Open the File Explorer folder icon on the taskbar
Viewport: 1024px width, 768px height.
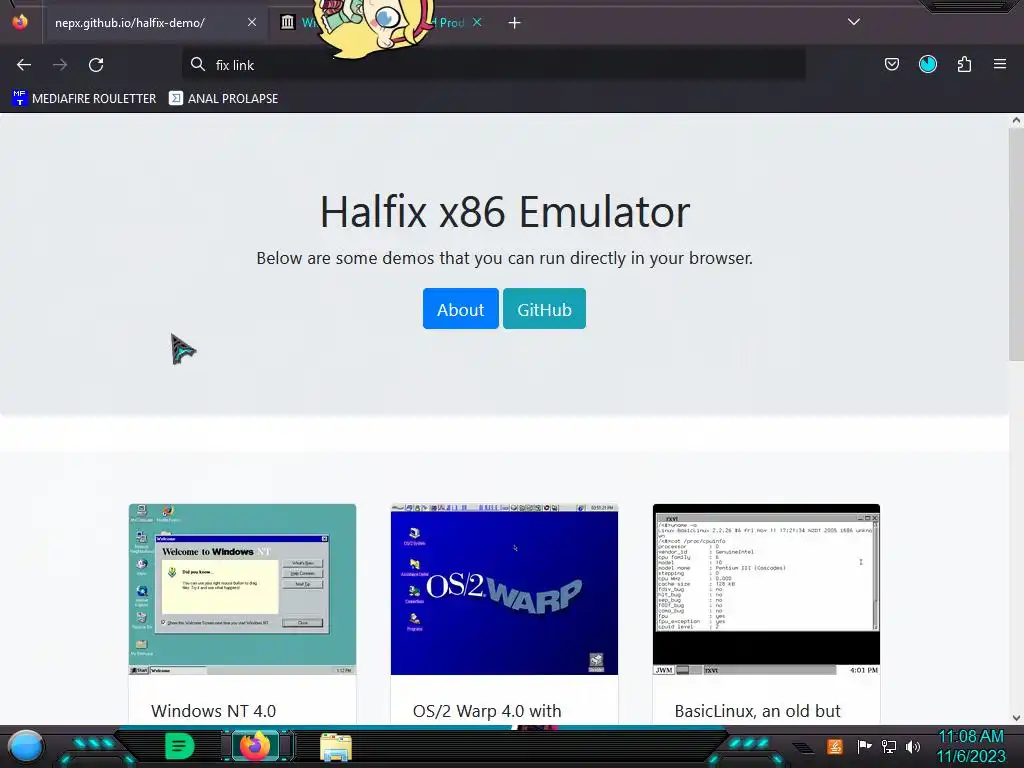click(336, 747)
